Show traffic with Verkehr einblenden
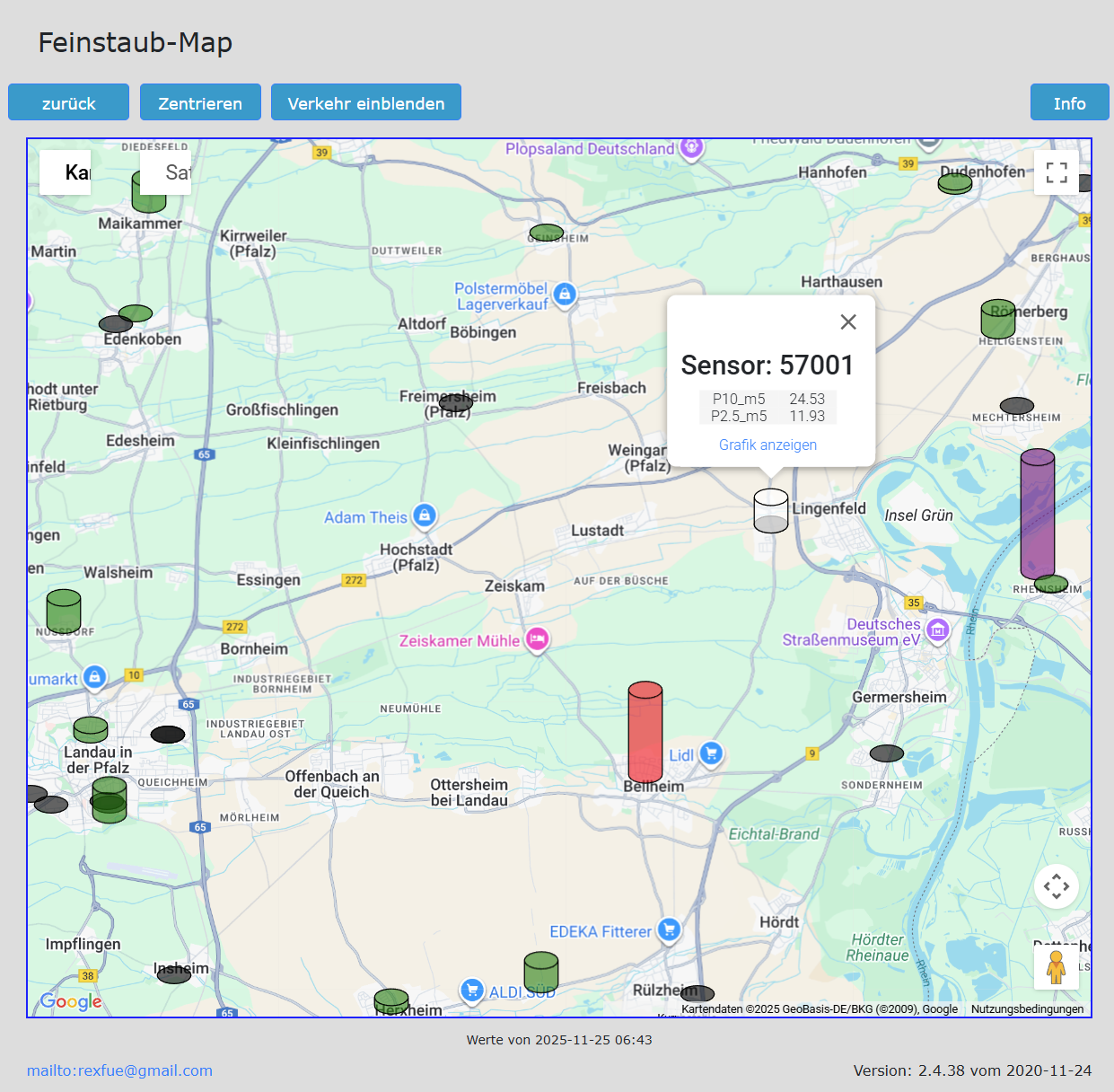 365,103
